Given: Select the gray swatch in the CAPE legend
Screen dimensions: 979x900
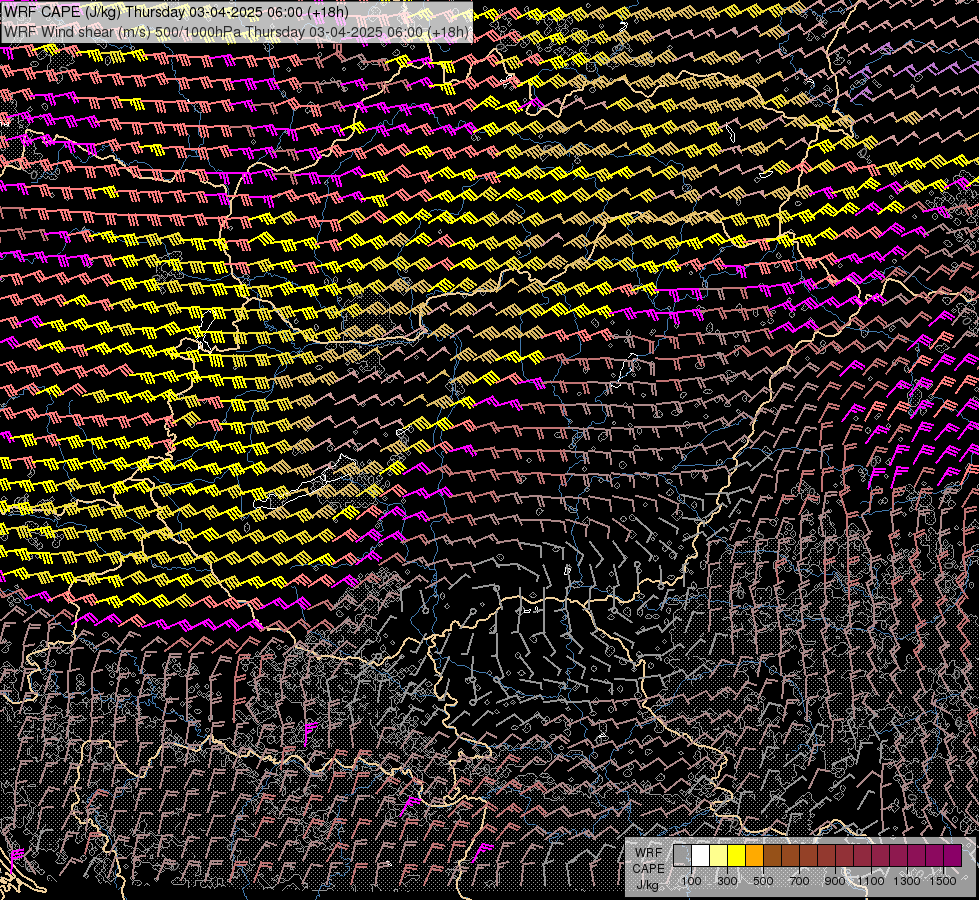Looking at the screenshot, I should point(682,855).
